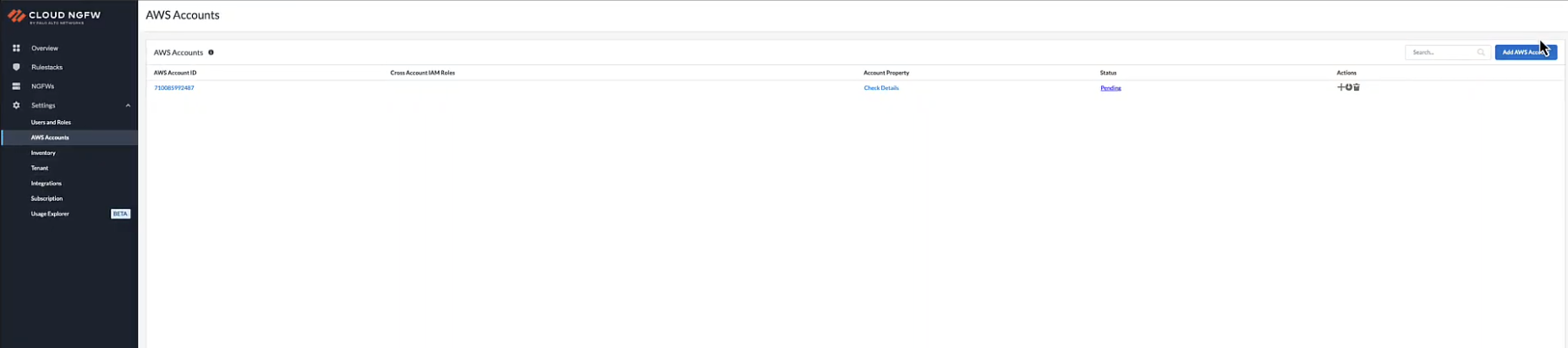The image size is (1568, 348).
Task: Collapse the Settings section chevron
Action: (128, 106)
